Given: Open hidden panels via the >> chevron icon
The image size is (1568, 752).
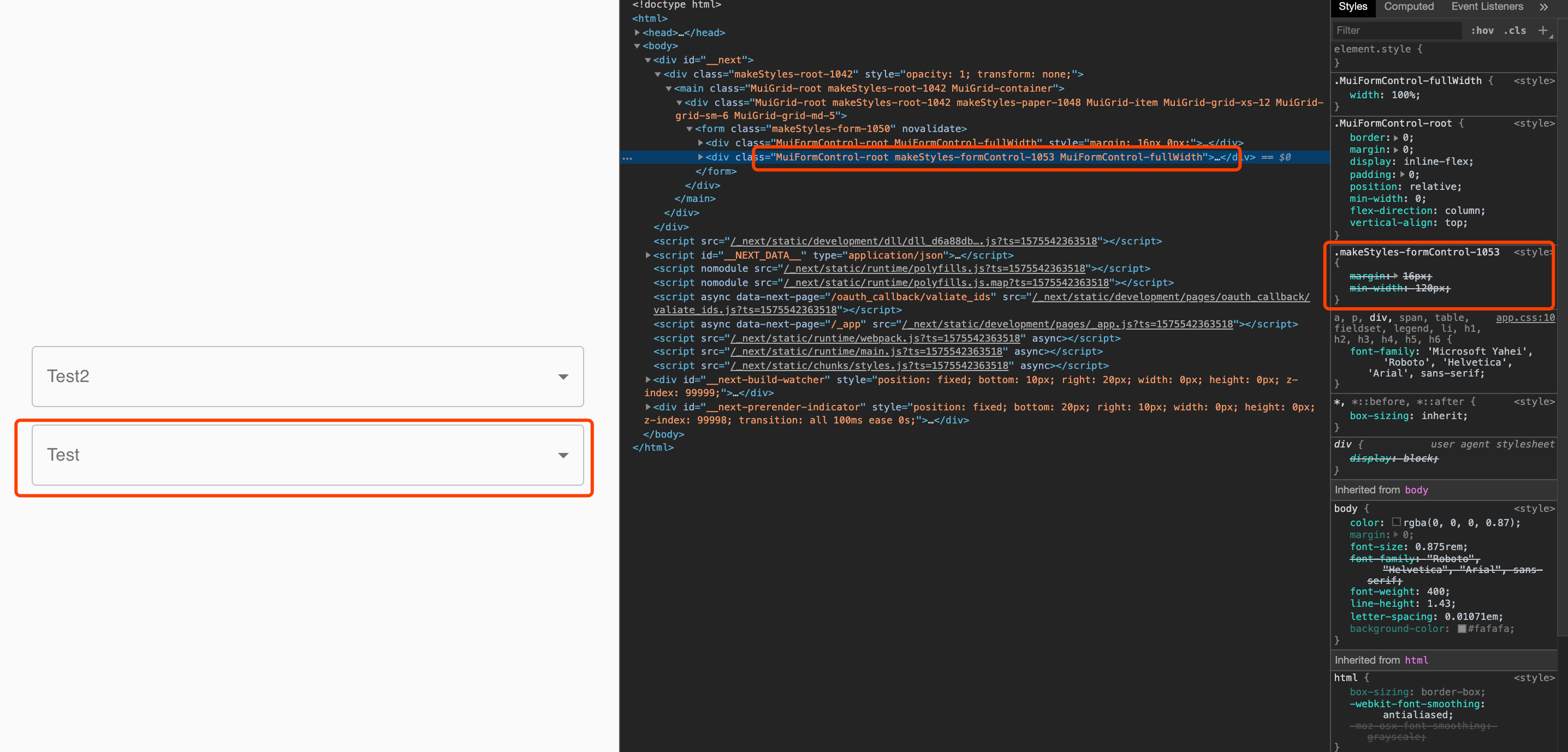Looking at the screenshot, I should [1545, 7].
